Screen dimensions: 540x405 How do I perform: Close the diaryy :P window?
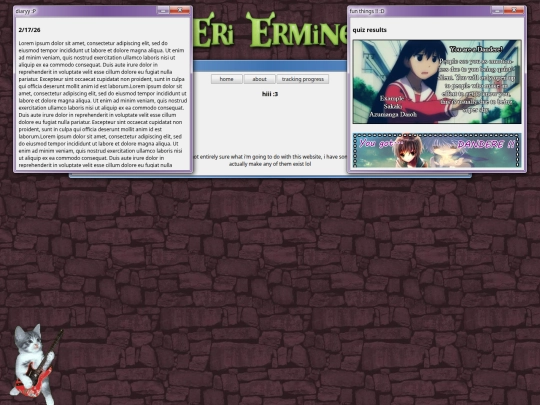click(180, 10)
